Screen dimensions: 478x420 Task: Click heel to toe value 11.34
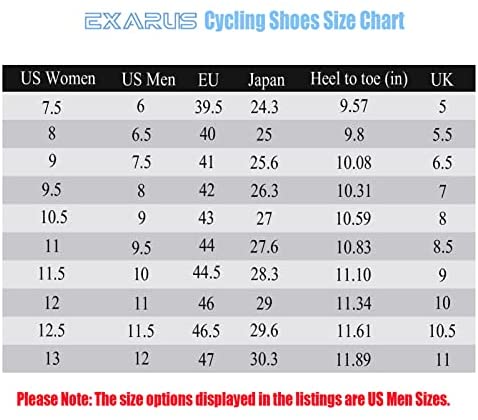coord(354,304)
